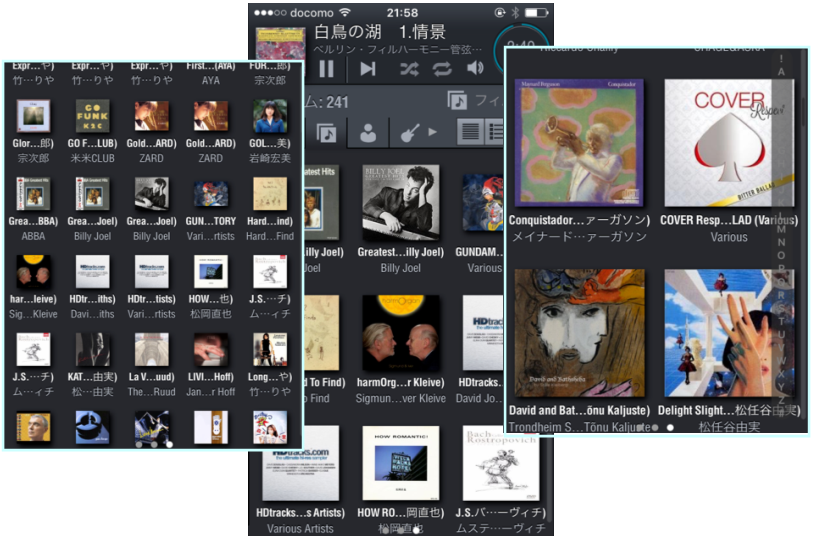Open David and Bathsheba cover in right screen

point(579,333)
